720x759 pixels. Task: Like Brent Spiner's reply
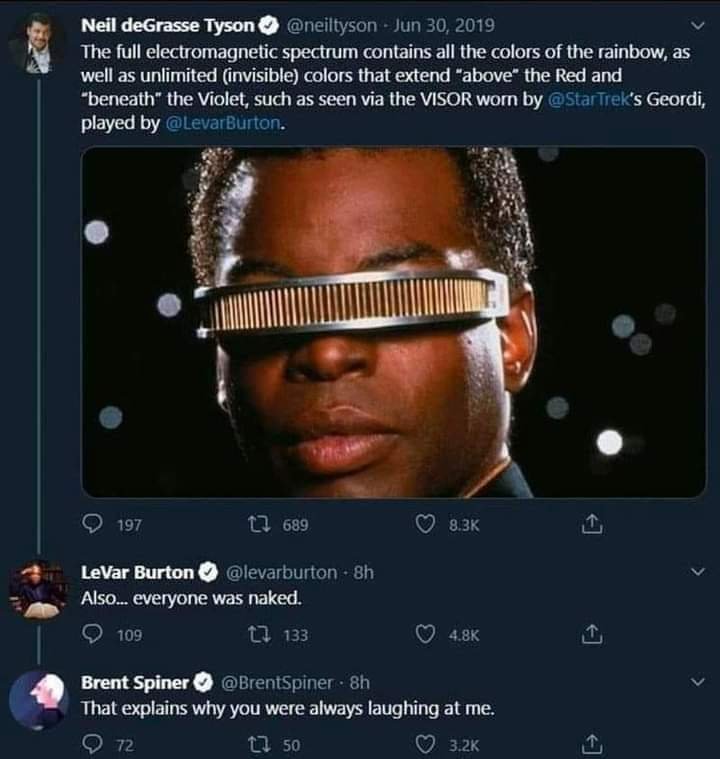point(425,744)
